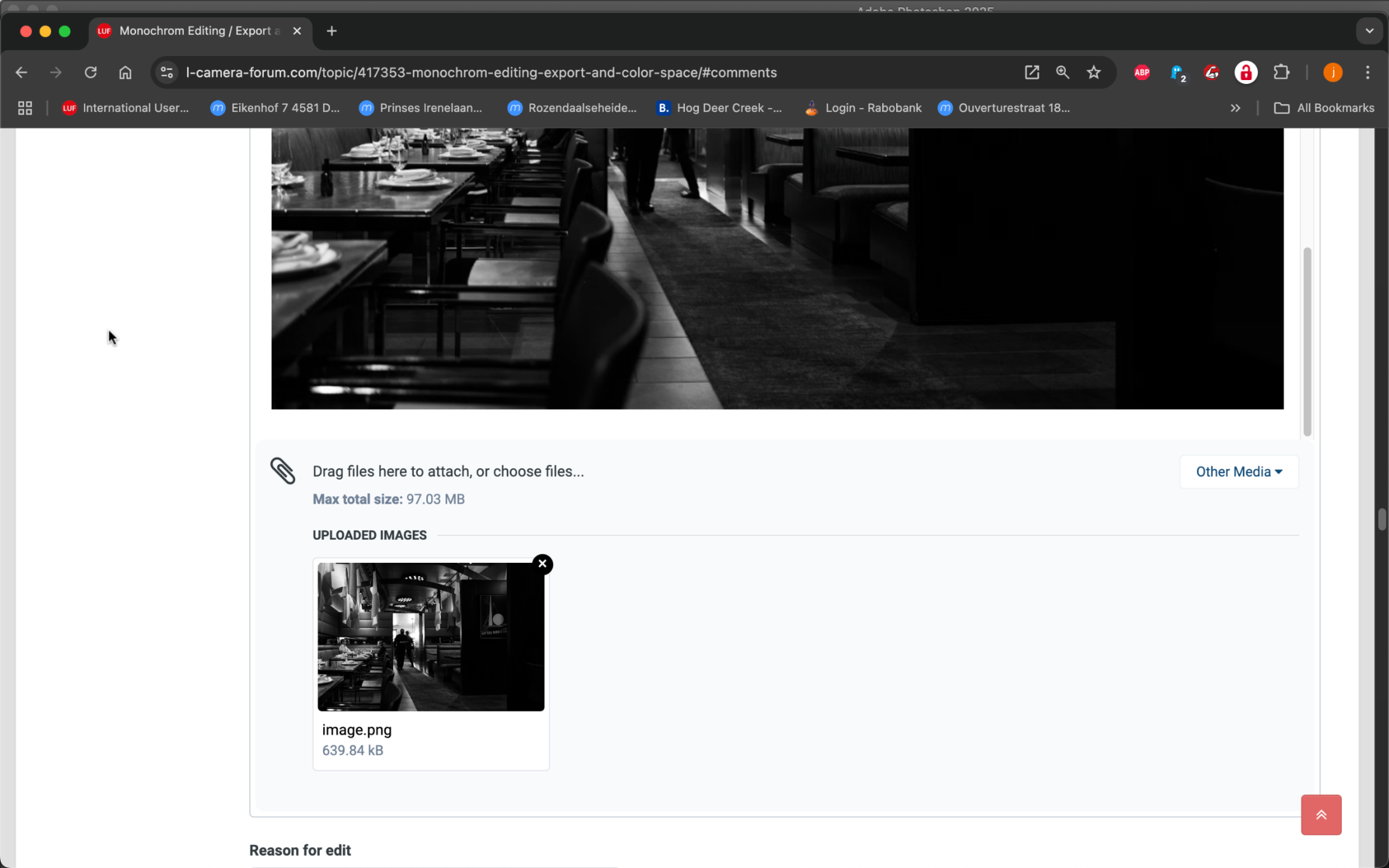Click the editor's inner vertical scrollbar
The width and height of the screenshot is (1389, 868).
coord(1307,341)
